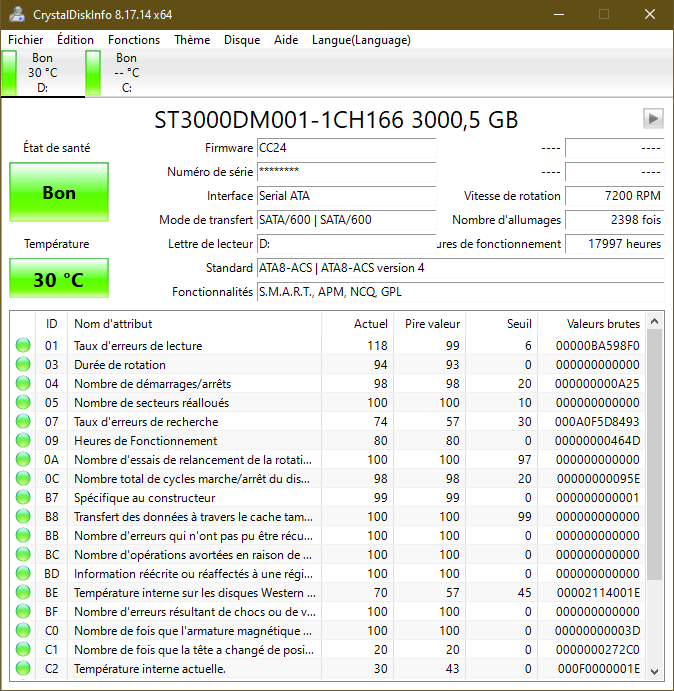Open the Langue(Language) menu
This screenshot has width=674, height=691.
[361, 40]
